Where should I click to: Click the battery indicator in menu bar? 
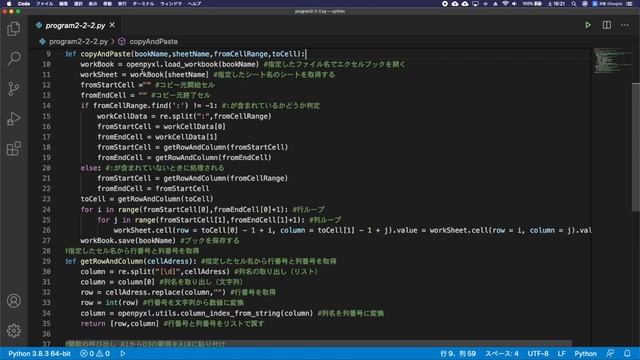coord(533,4)
